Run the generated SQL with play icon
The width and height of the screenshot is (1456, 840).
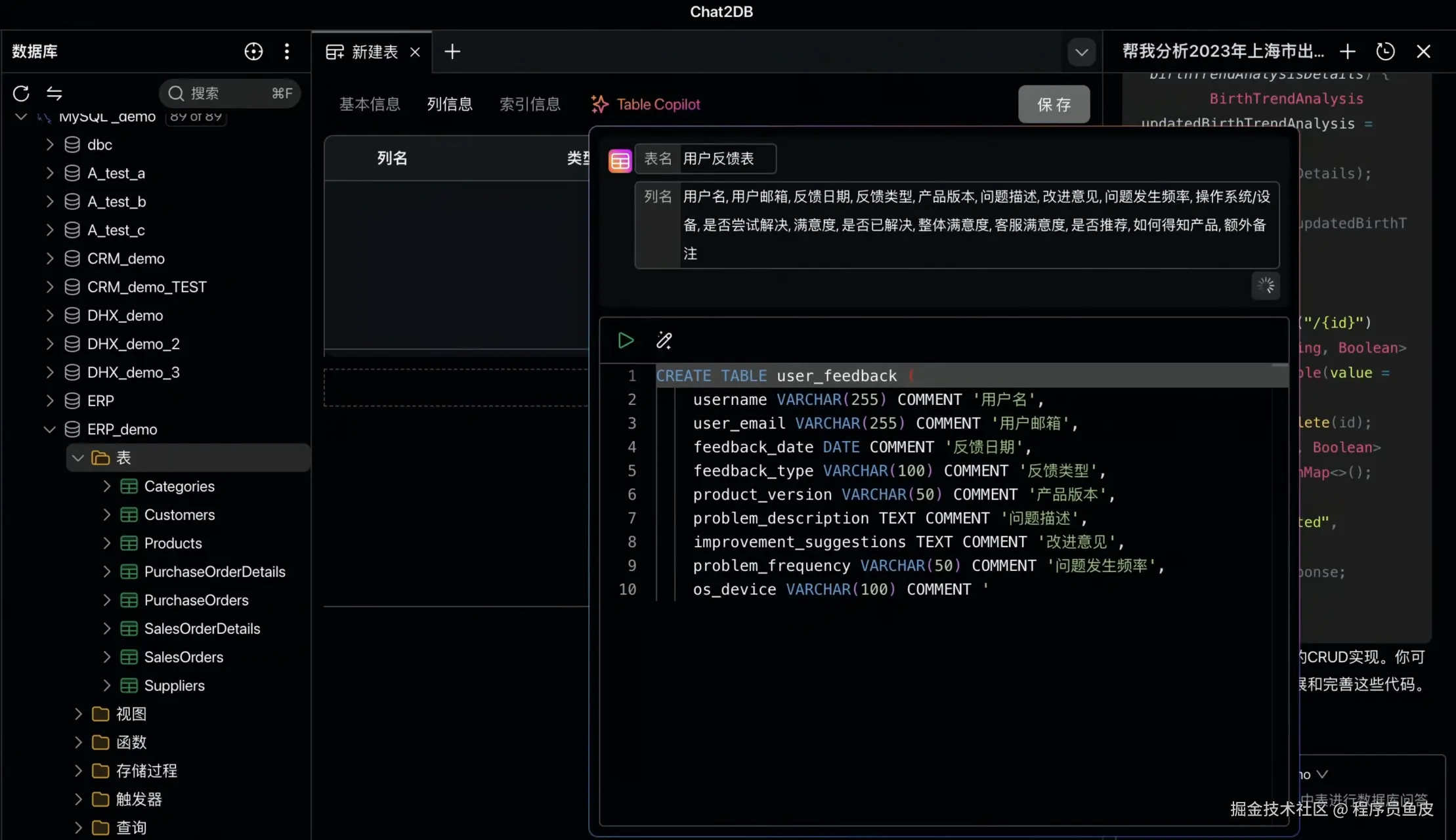pos(626,341)
